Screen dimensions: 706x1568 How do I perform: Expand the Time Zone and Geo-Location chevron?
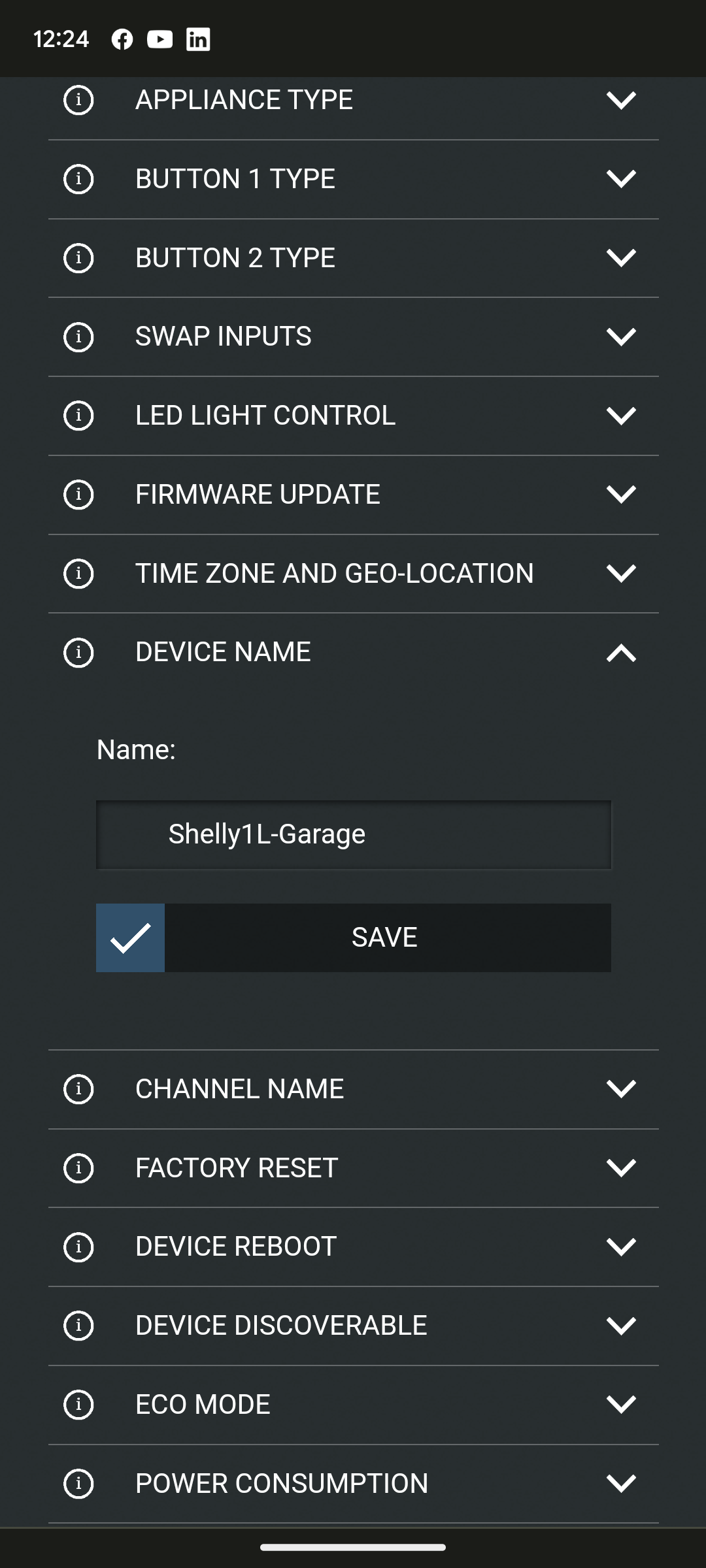[621, 574]
